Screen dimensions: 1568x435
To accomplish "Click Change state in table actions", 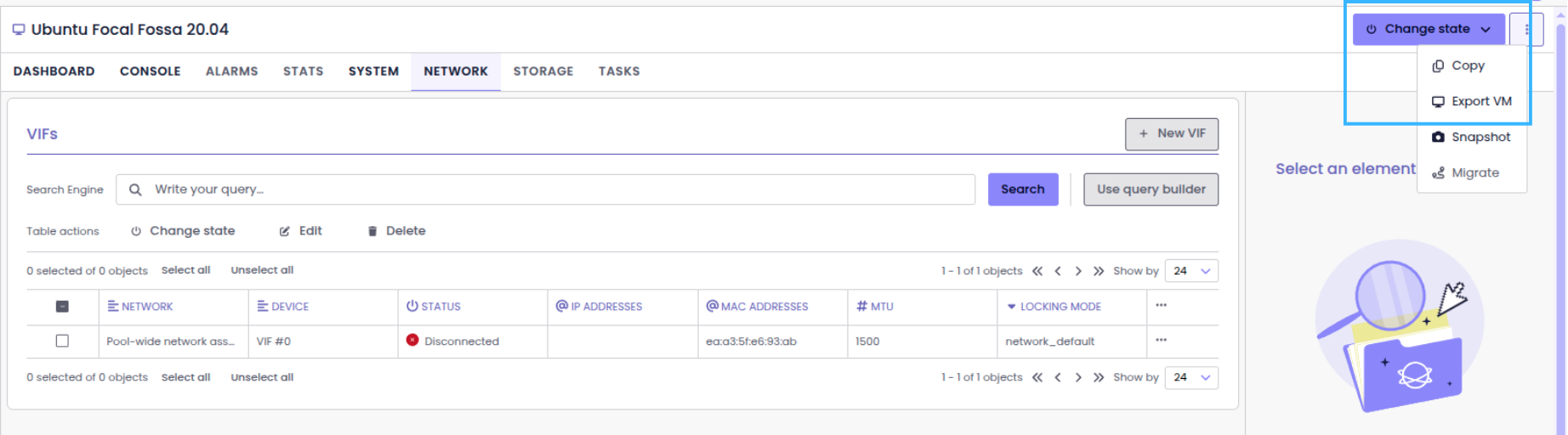I will pos(183,231).
